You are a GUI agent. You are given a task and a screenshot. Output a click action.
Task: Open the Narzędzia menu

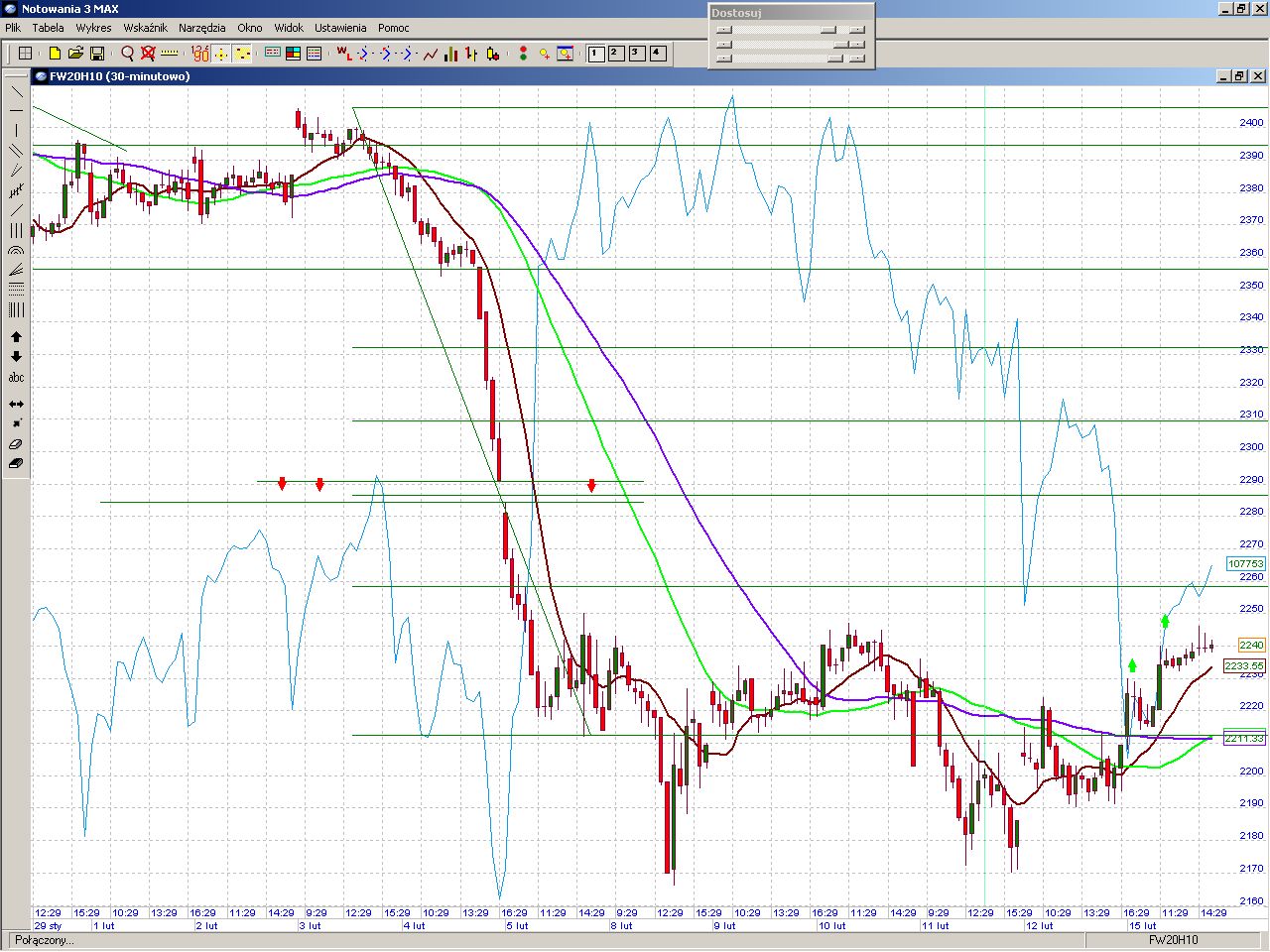point(201,28)
